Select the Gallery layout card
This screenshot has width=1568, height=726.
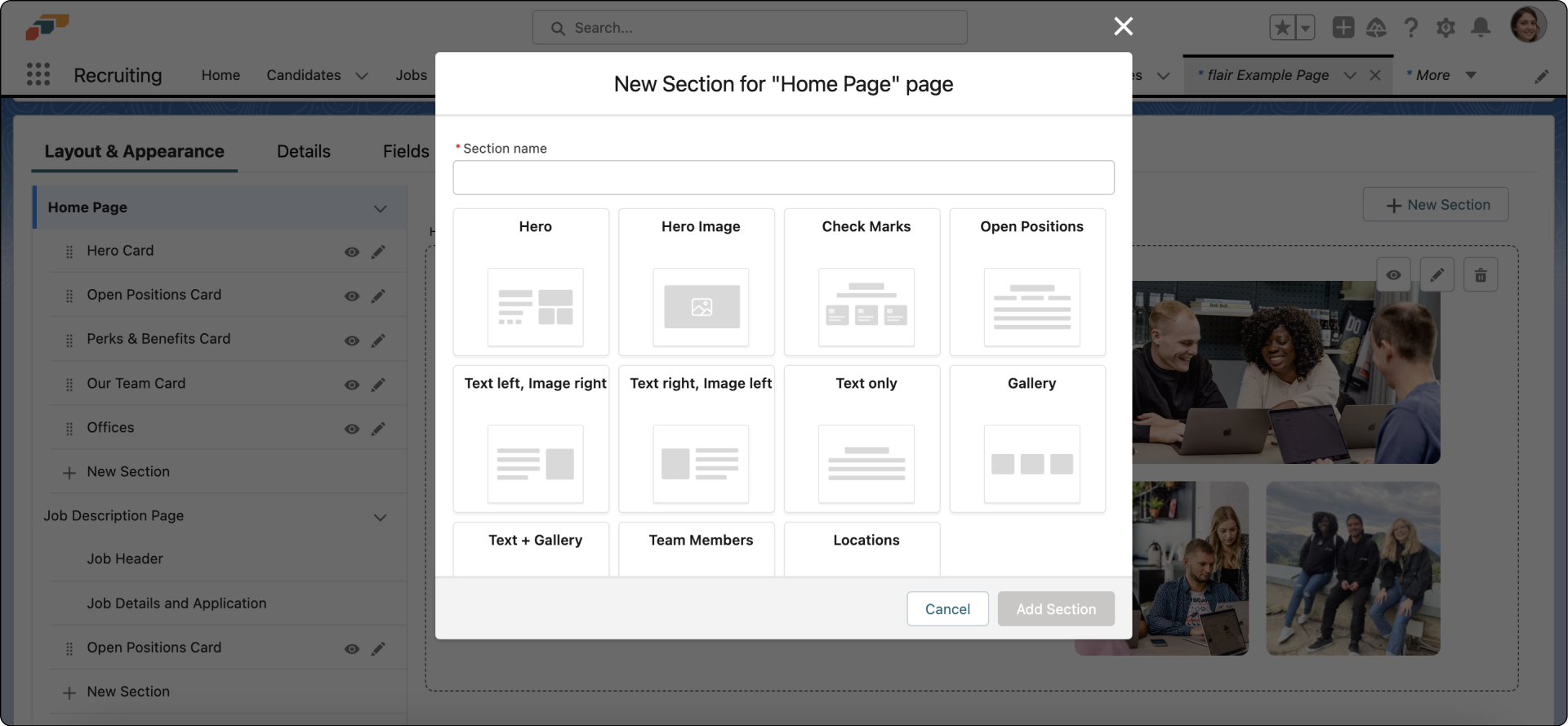pos(1028,439)
